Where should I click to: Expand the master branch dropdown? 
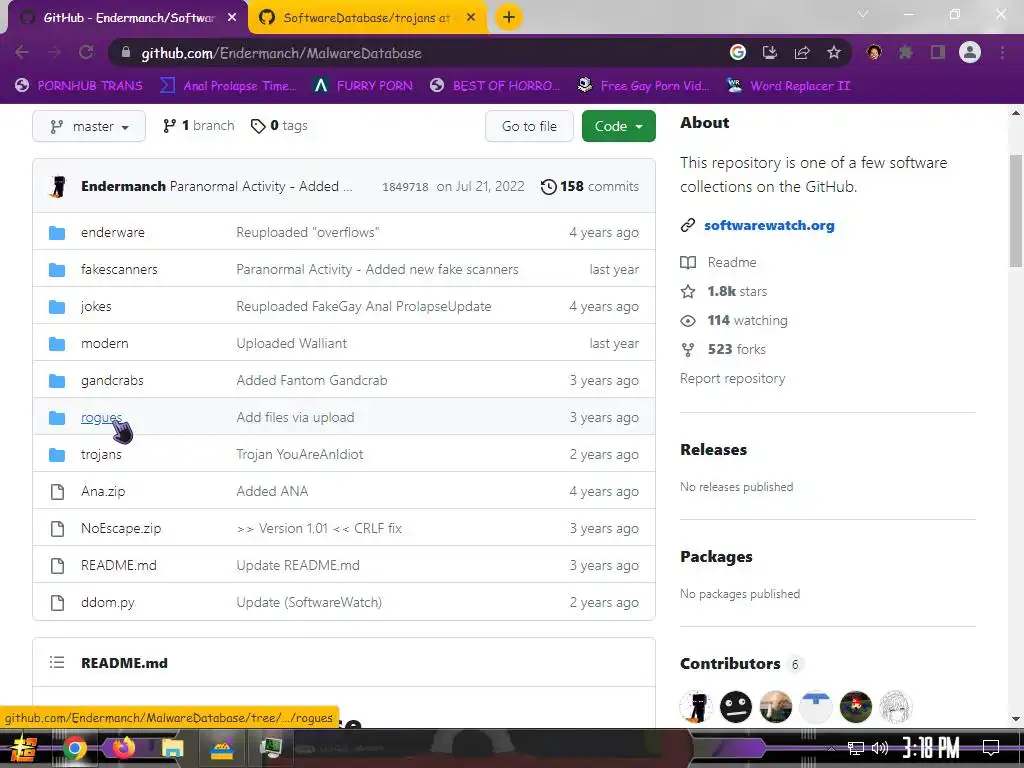(x=89, y=126)
